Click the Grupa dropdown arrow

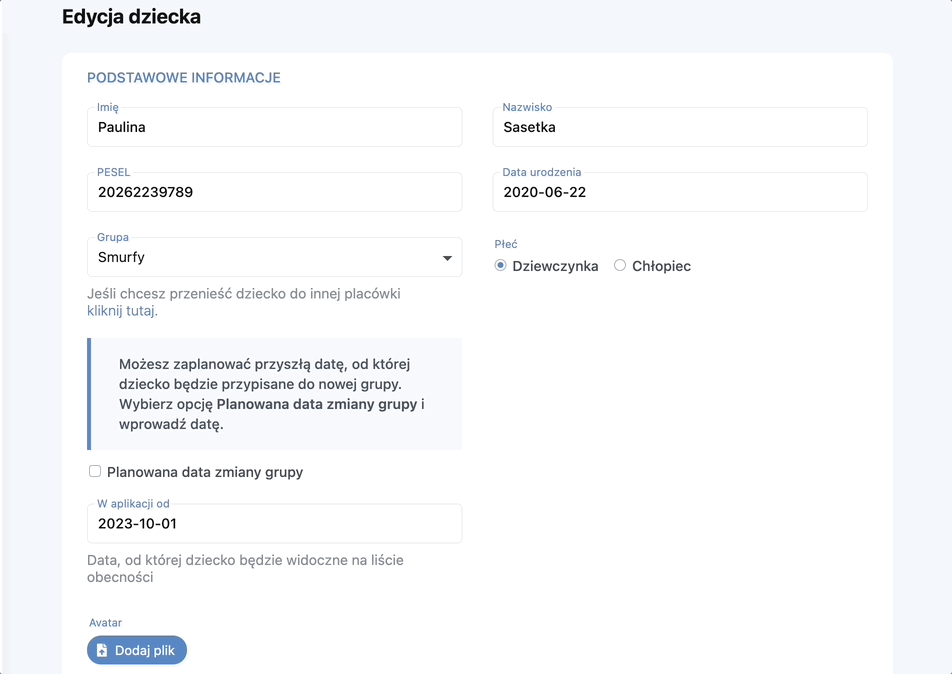click(x=447, y=258)
